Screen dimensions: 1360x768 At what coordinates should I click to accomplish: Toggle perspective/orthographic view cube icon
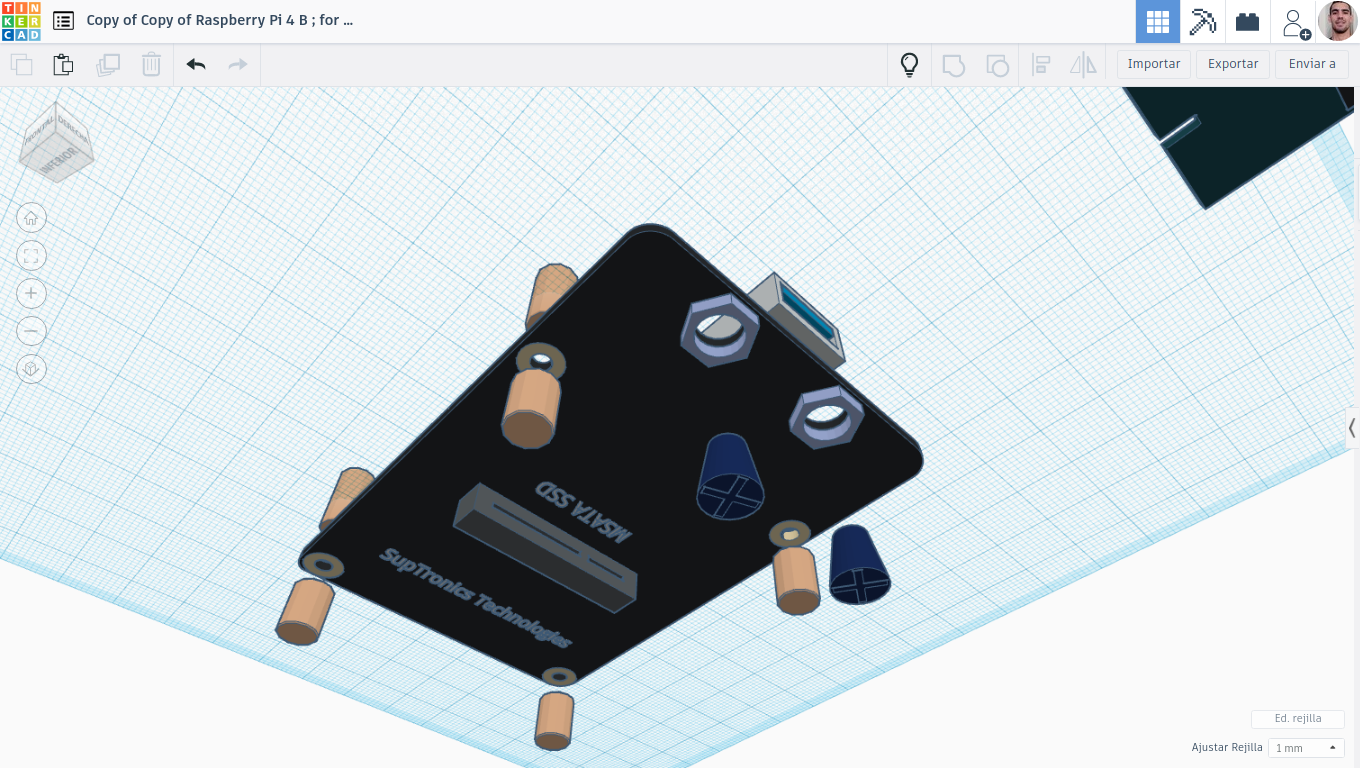coord(31,369)
